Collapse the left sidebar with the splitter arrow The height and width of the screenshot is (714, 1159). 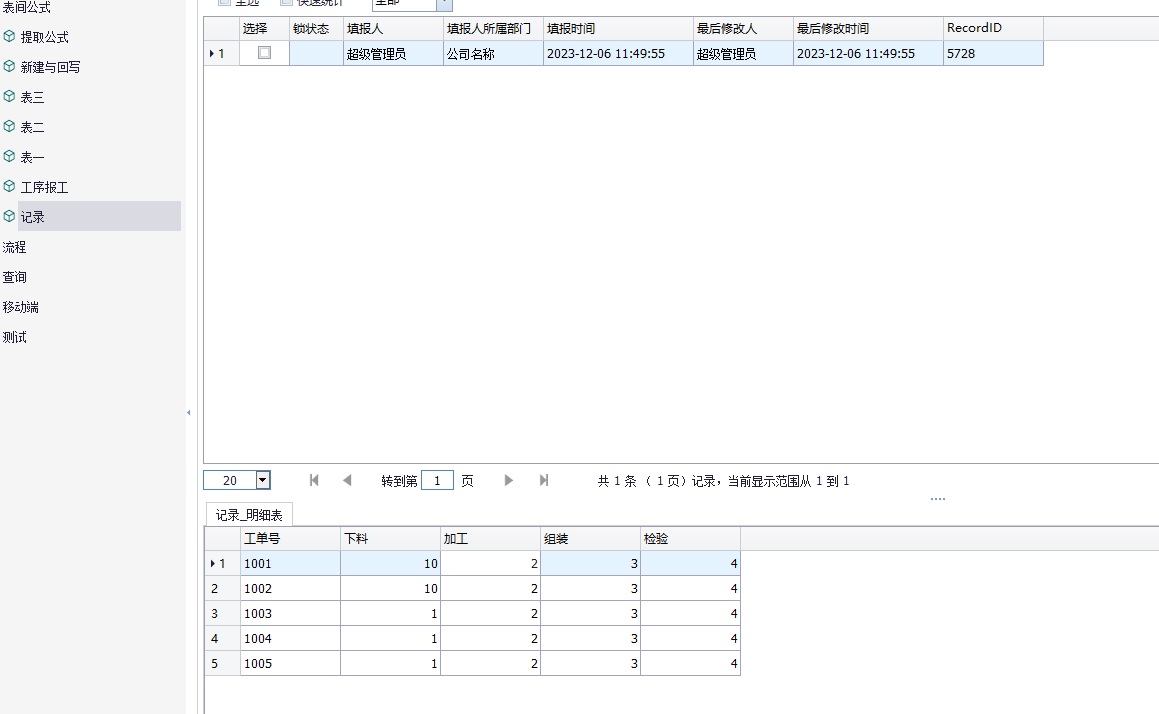188,412
